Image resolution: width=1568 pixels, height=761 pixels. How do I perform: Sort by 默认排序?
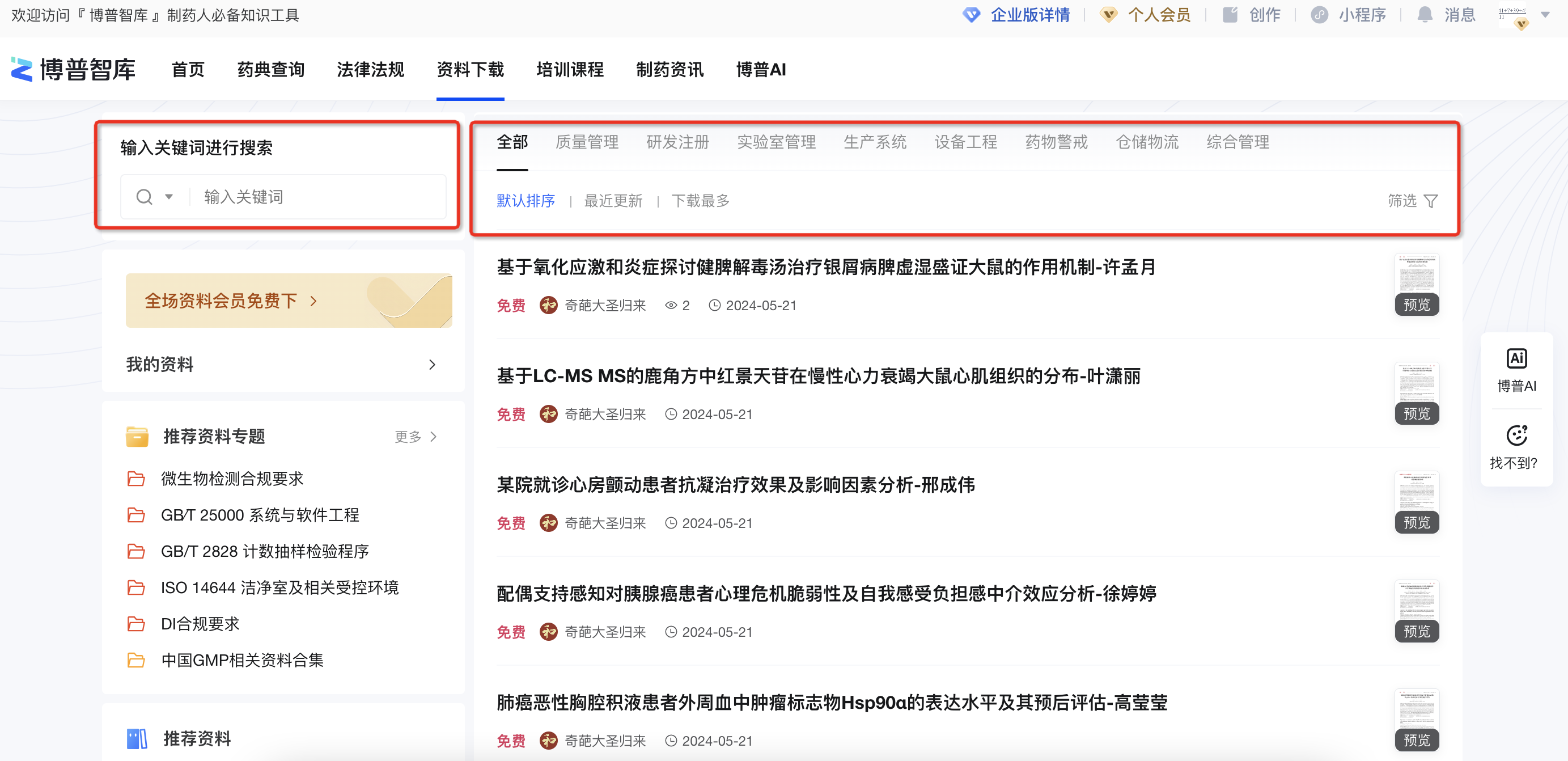pyautogui.click(x=526, y=201)
